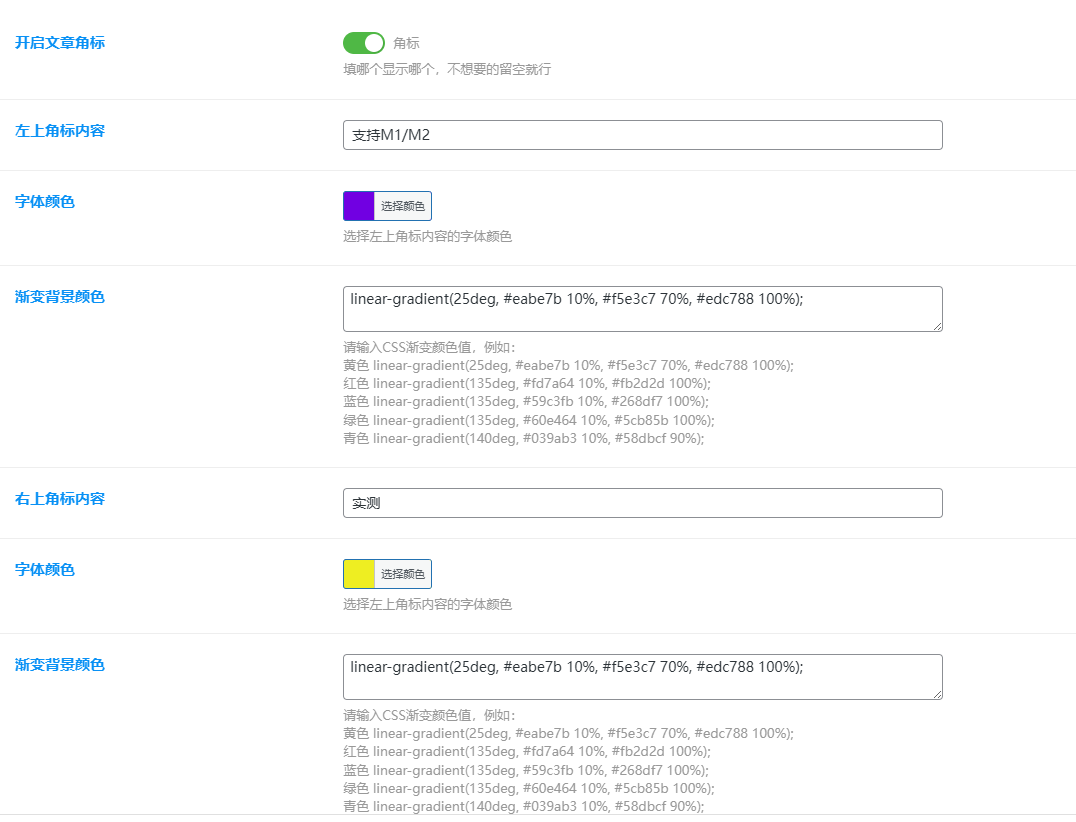Click the 角标 text beside the switch
1076x822 pixels.
pos(406,43)
